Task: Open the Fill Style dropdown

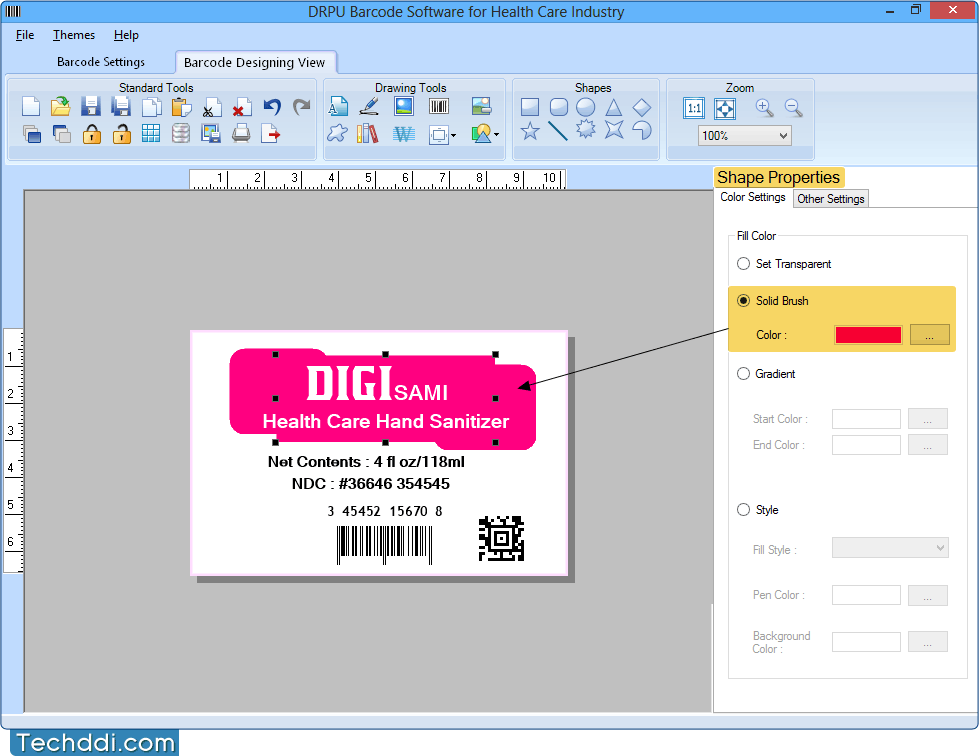Action: (x=890, y=548)
